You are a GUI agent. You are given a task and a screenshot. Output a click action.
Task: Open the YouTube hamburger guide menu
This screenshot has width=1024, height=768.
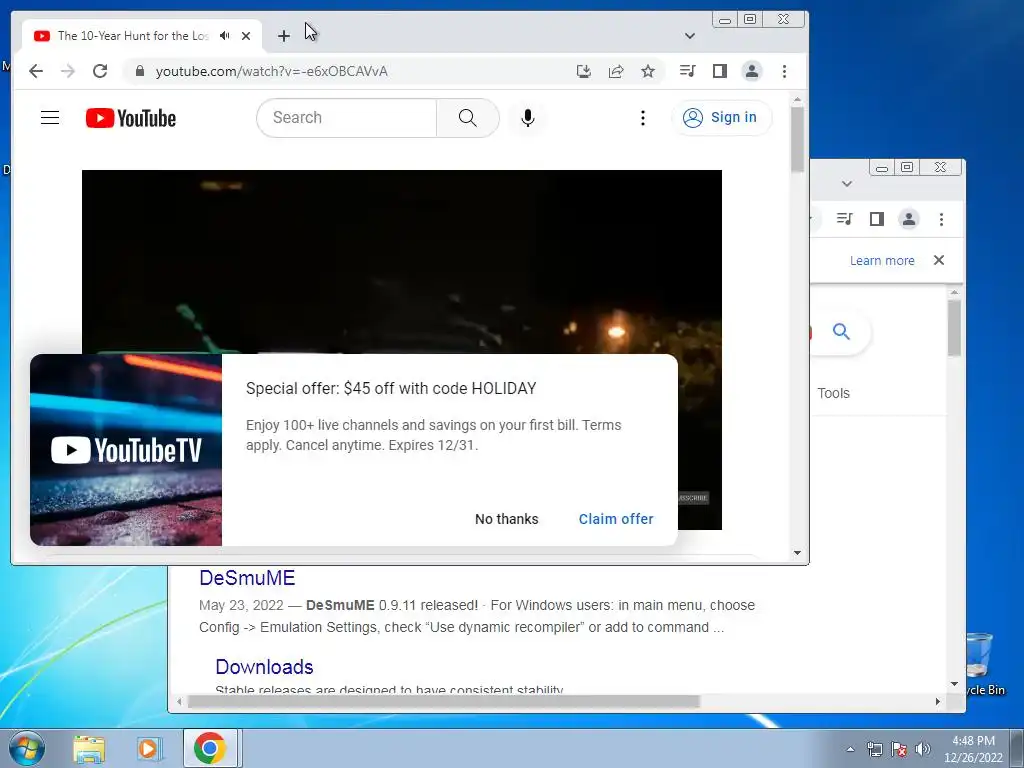click(50, 118)
